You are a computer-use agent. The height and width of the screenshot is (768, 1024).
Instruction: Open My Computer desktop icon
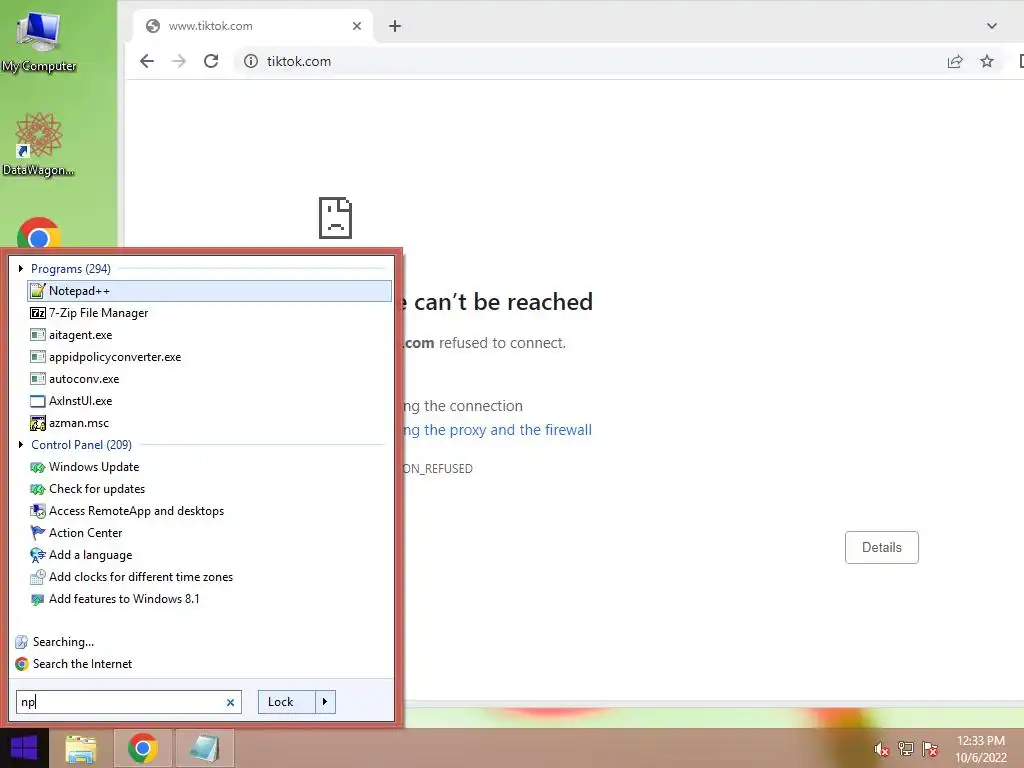coord(39,41)
